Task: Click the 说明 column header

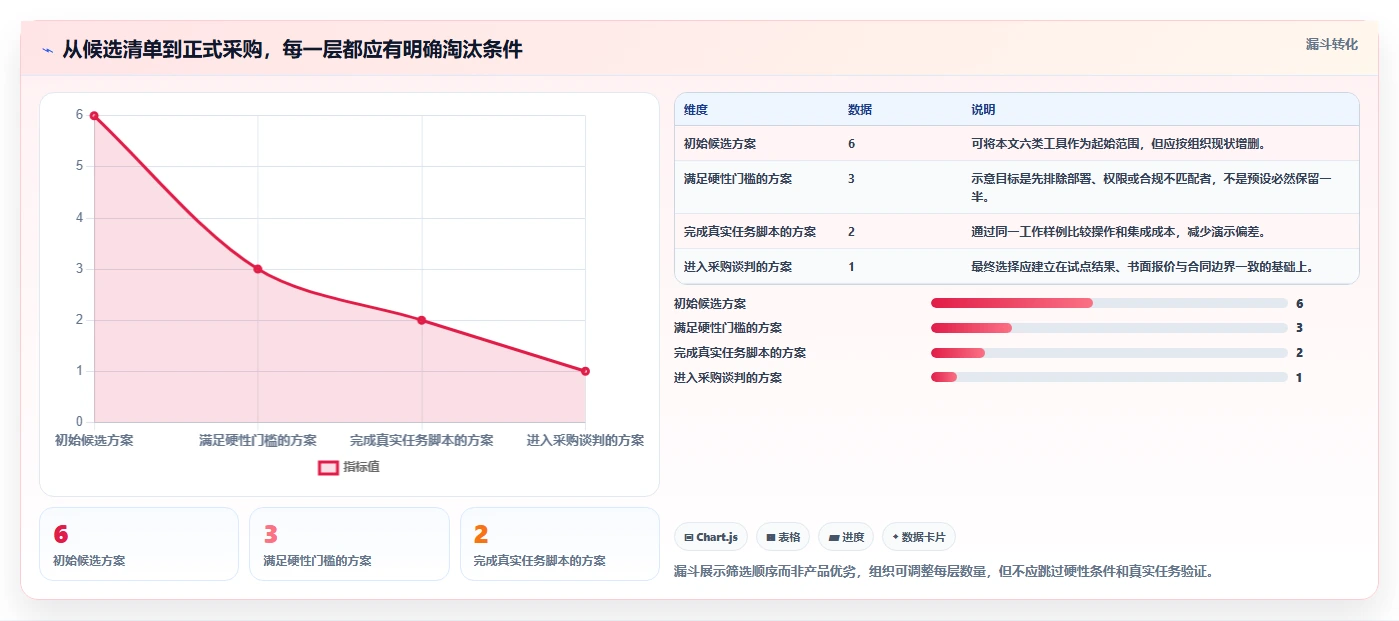Action: (983, 110)
